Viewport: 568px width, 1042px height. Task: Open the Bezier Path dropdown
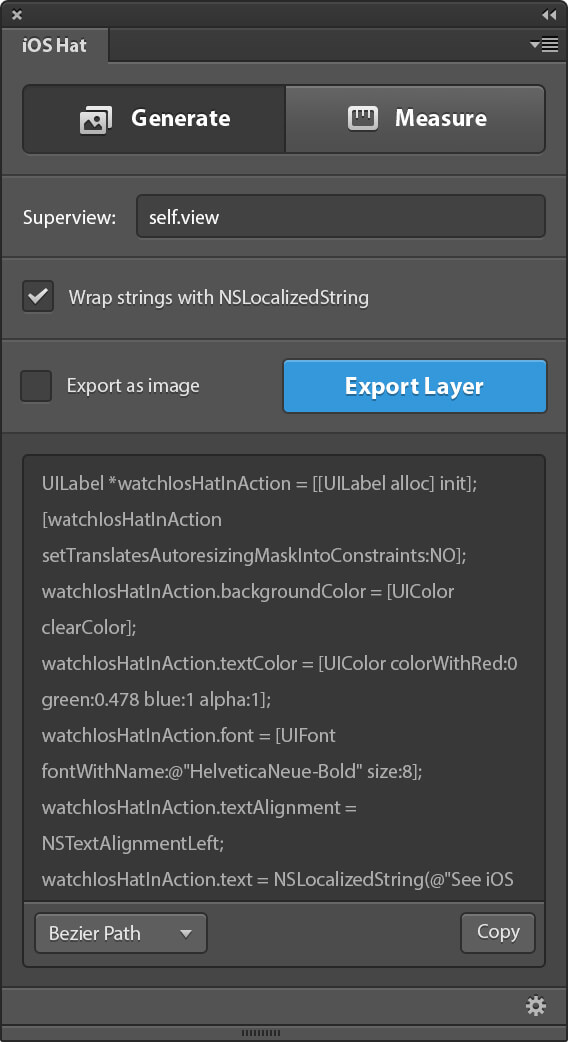[121, 933]
